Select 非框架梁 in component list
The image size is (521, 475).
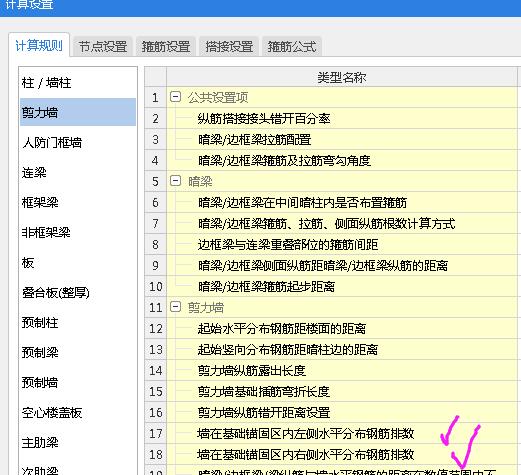[x=78, y=232]
